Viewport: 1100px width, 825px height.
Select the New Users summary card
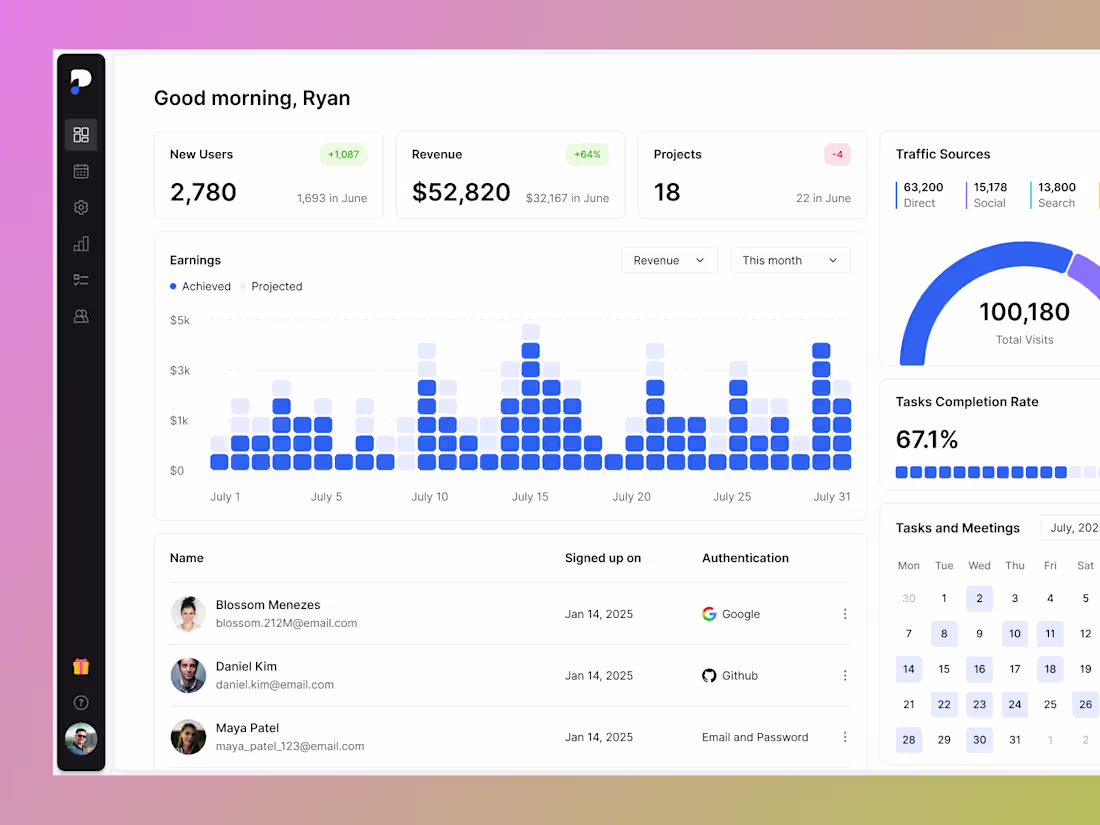pos(268,175)
